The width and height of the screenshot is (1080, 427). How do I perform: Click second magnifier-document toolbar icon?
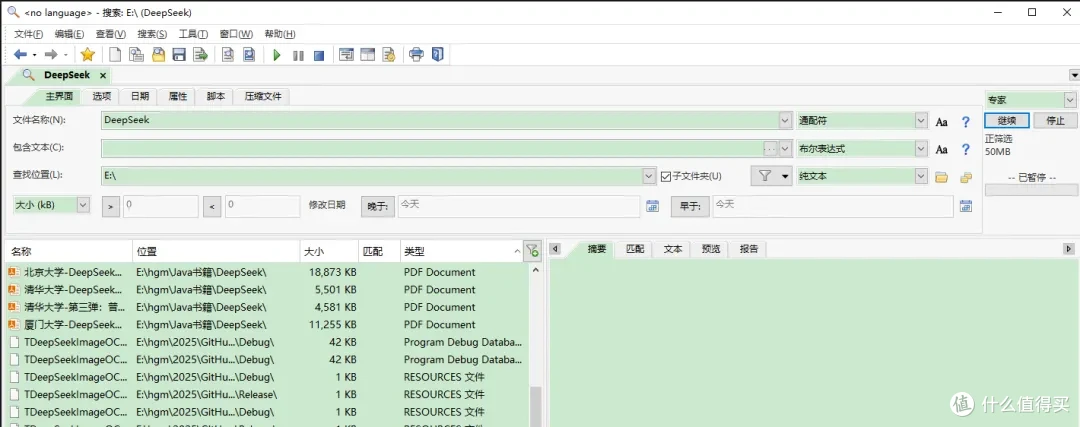(x=249, y=55)
